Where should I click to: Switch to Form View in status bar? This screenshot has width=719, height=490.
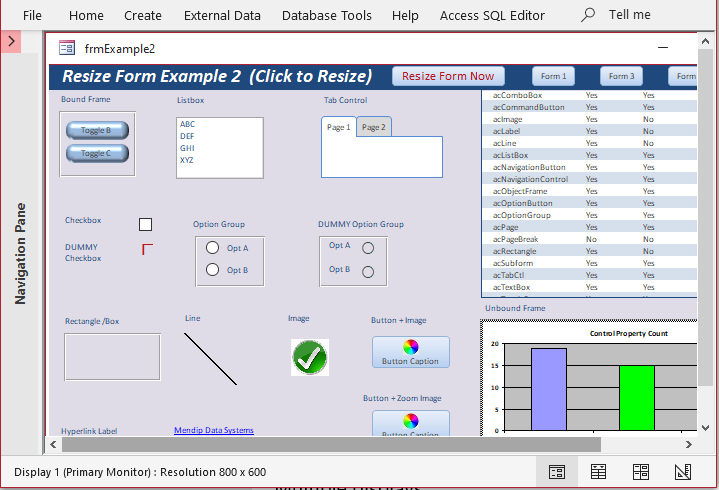[x=557, y=472]
